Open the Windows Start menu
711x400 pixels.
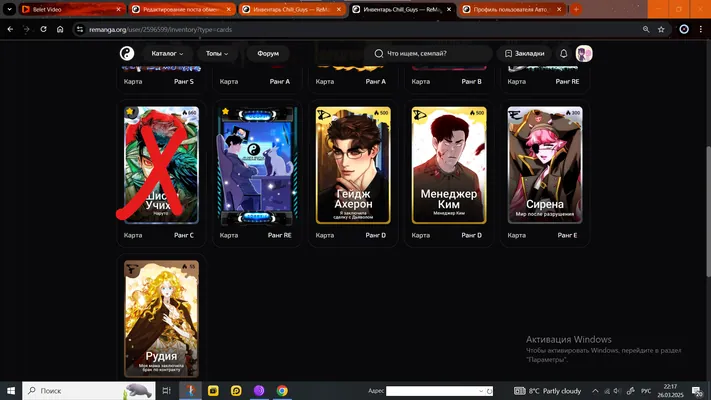pos(11,390)
